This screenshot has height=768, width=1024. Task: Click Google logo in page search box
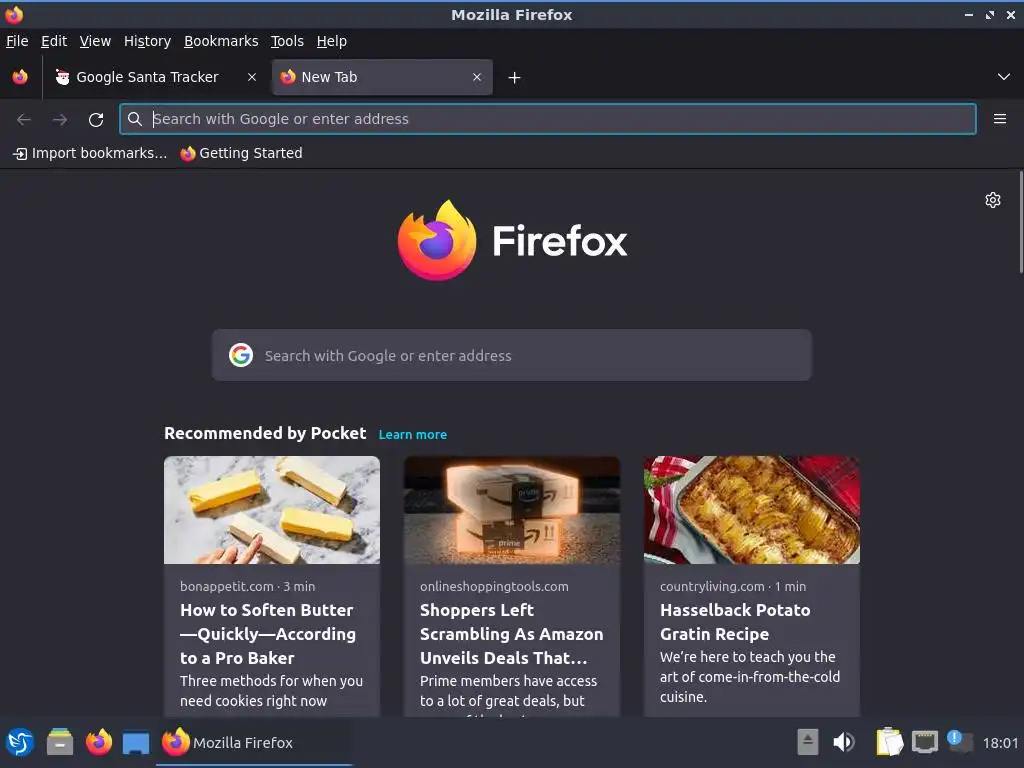(x=241, y=355)
